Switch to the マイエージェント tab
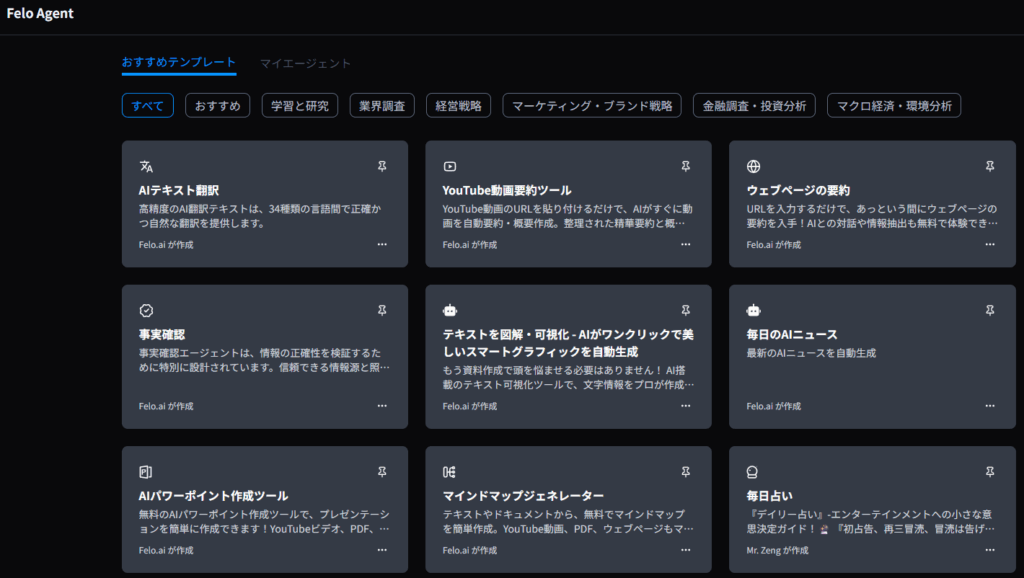Viewport: 1024px width, 578px height. [305, 63]
